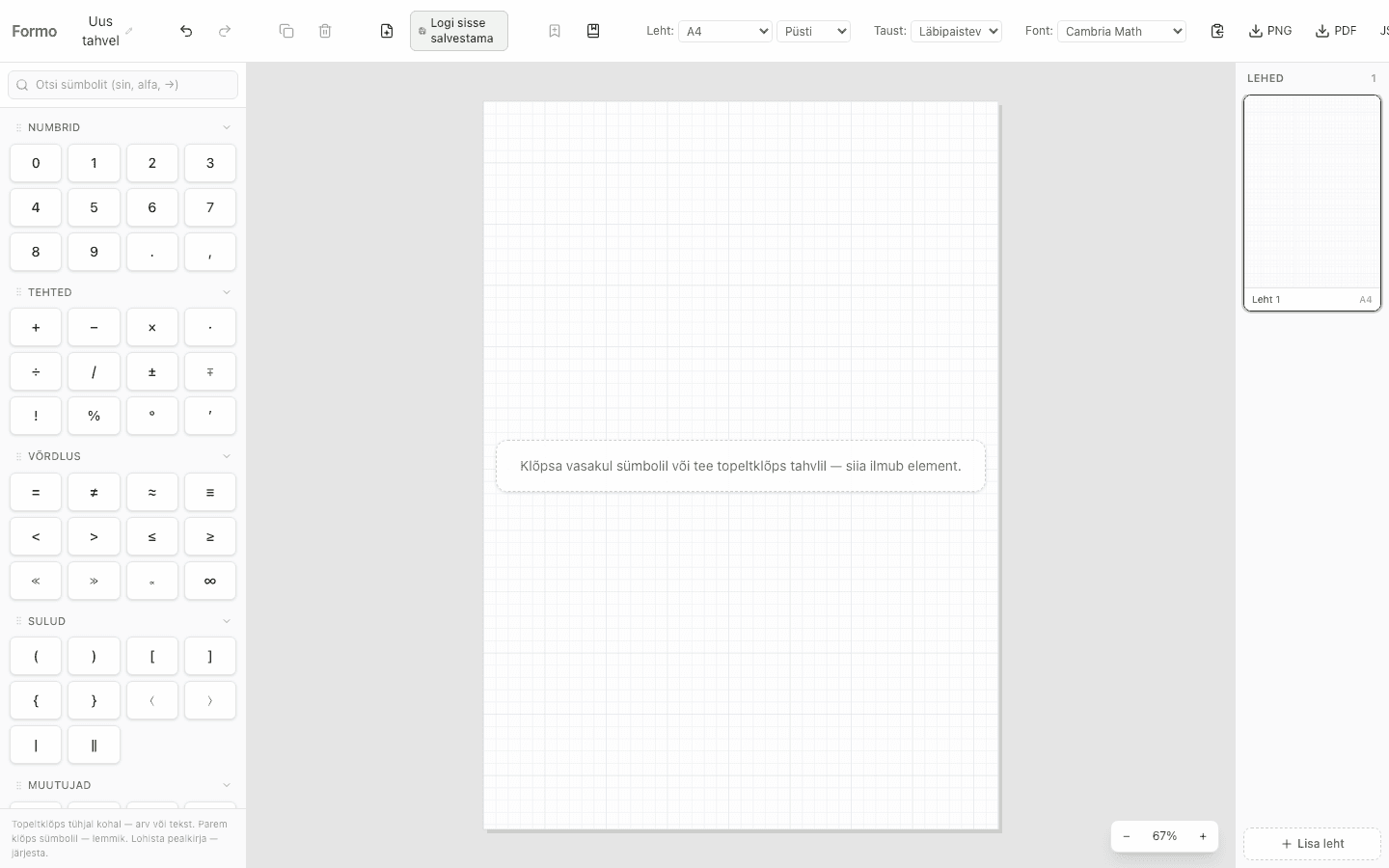Export the board as PNG

(1270, 31)
